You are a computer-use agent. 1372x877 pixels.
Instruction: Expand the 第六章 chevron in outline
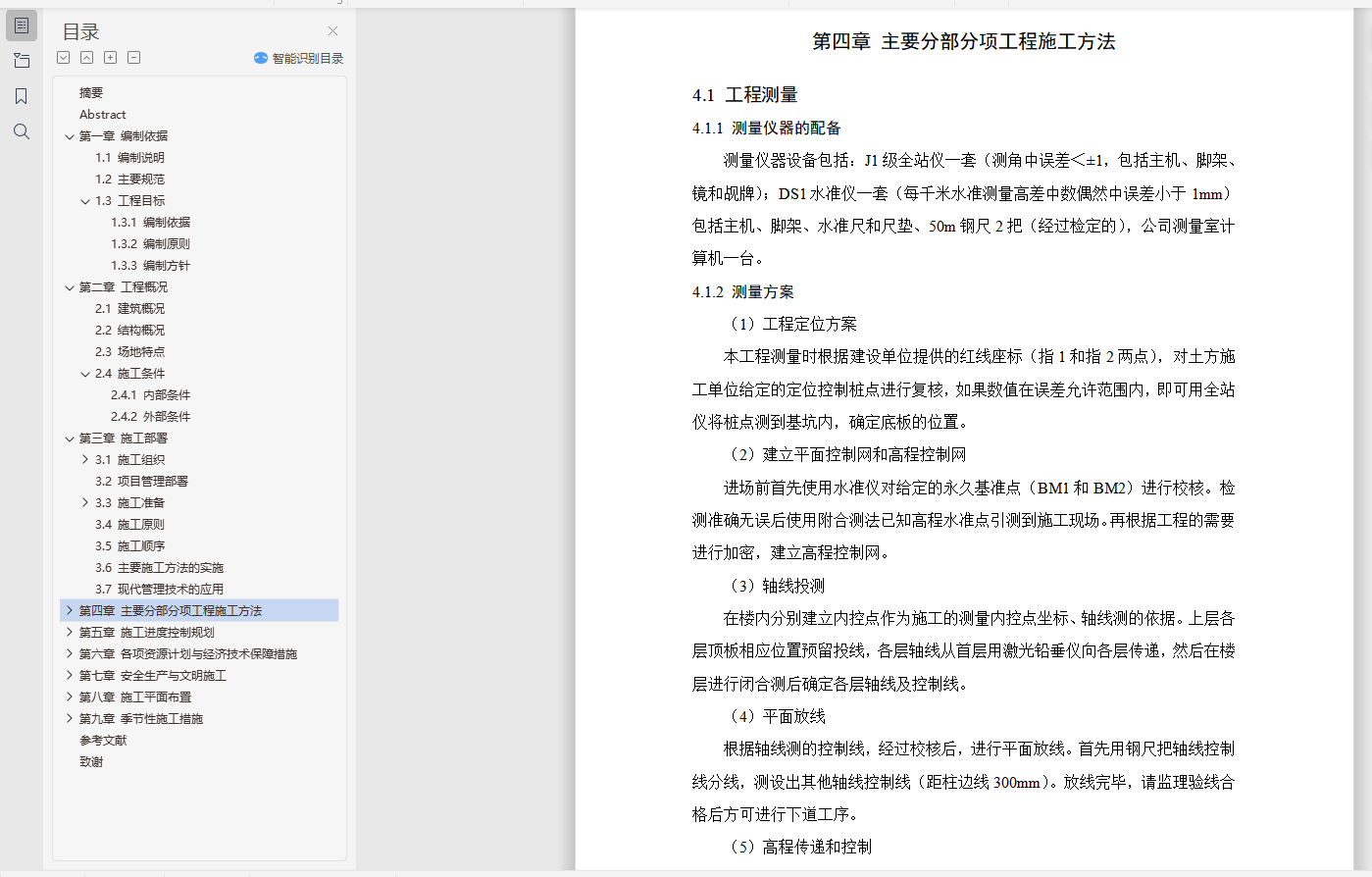[70, 654]
